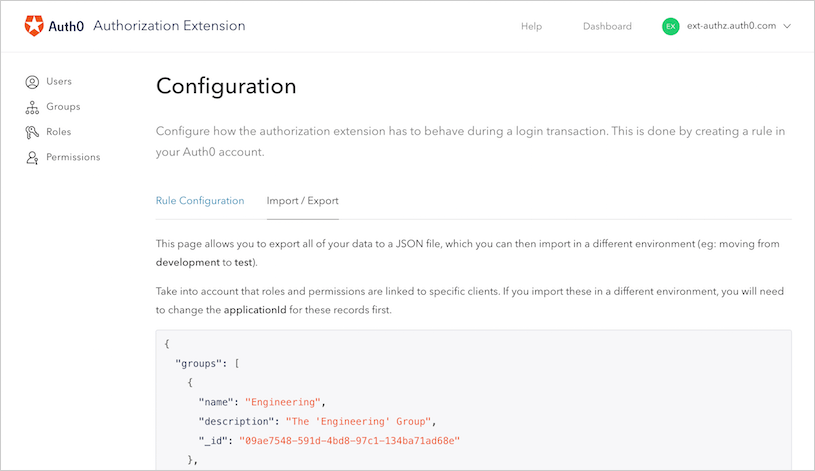Click the "_id" key in the JSON
Image resolution: width=815 pixels, height=471 pixels.
coord(213,441)
